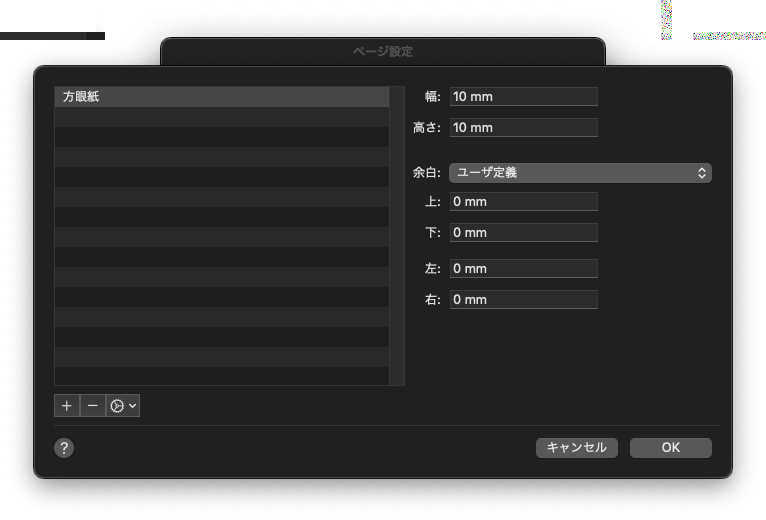Click the 左 left margin field
The width and height of the screenshot is (766, 520).
pyautogui.click(x=524, y=268)
